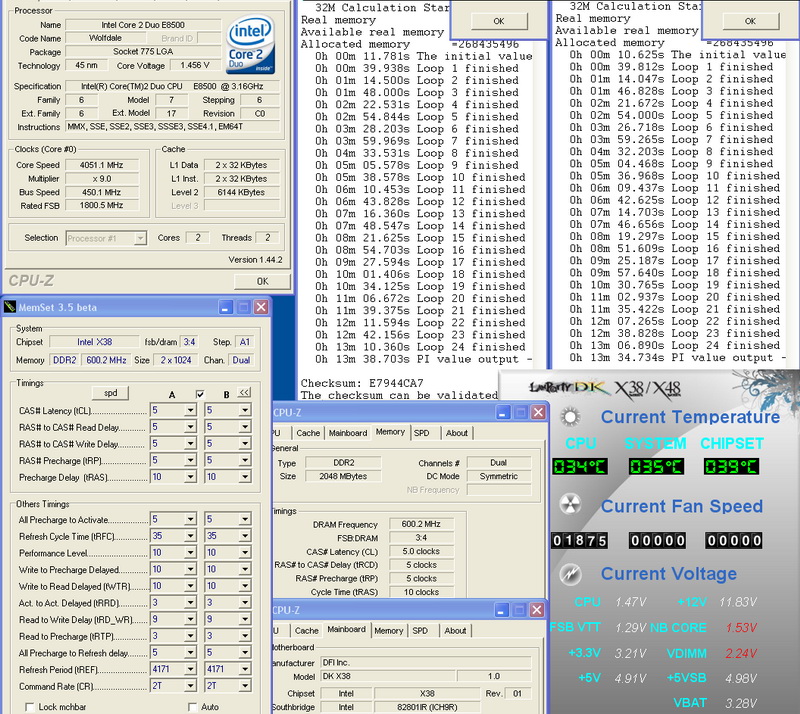Click the MemSet title bar app icon
Viewport: 800px width, 714px height.
(x=10, y=307)
